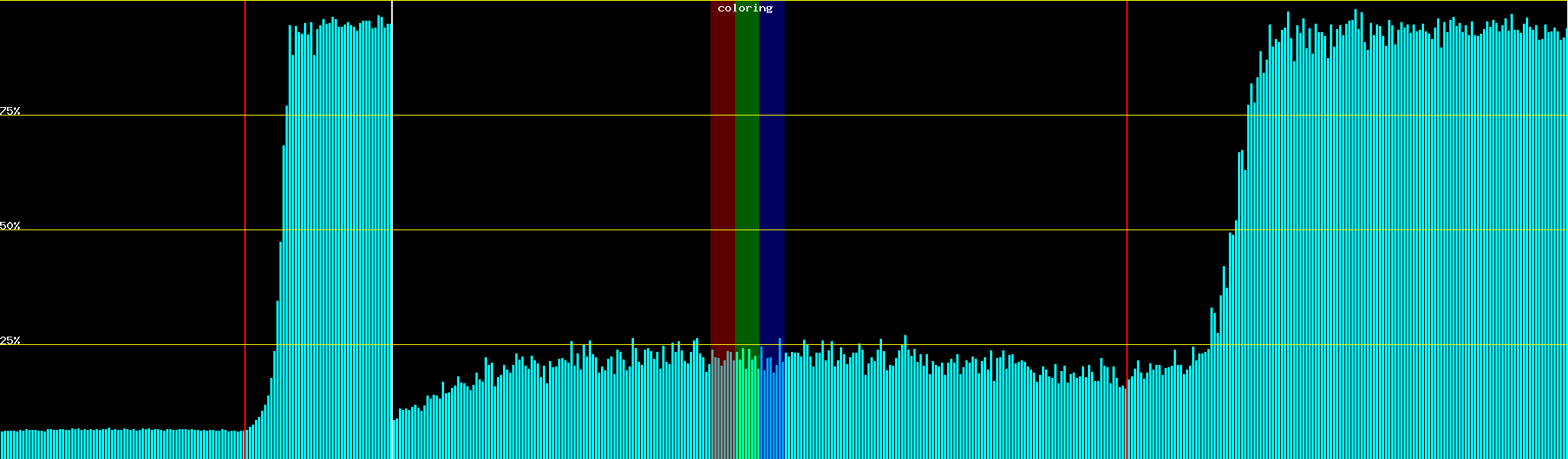Click the 25% axis label

coord(10,340)
